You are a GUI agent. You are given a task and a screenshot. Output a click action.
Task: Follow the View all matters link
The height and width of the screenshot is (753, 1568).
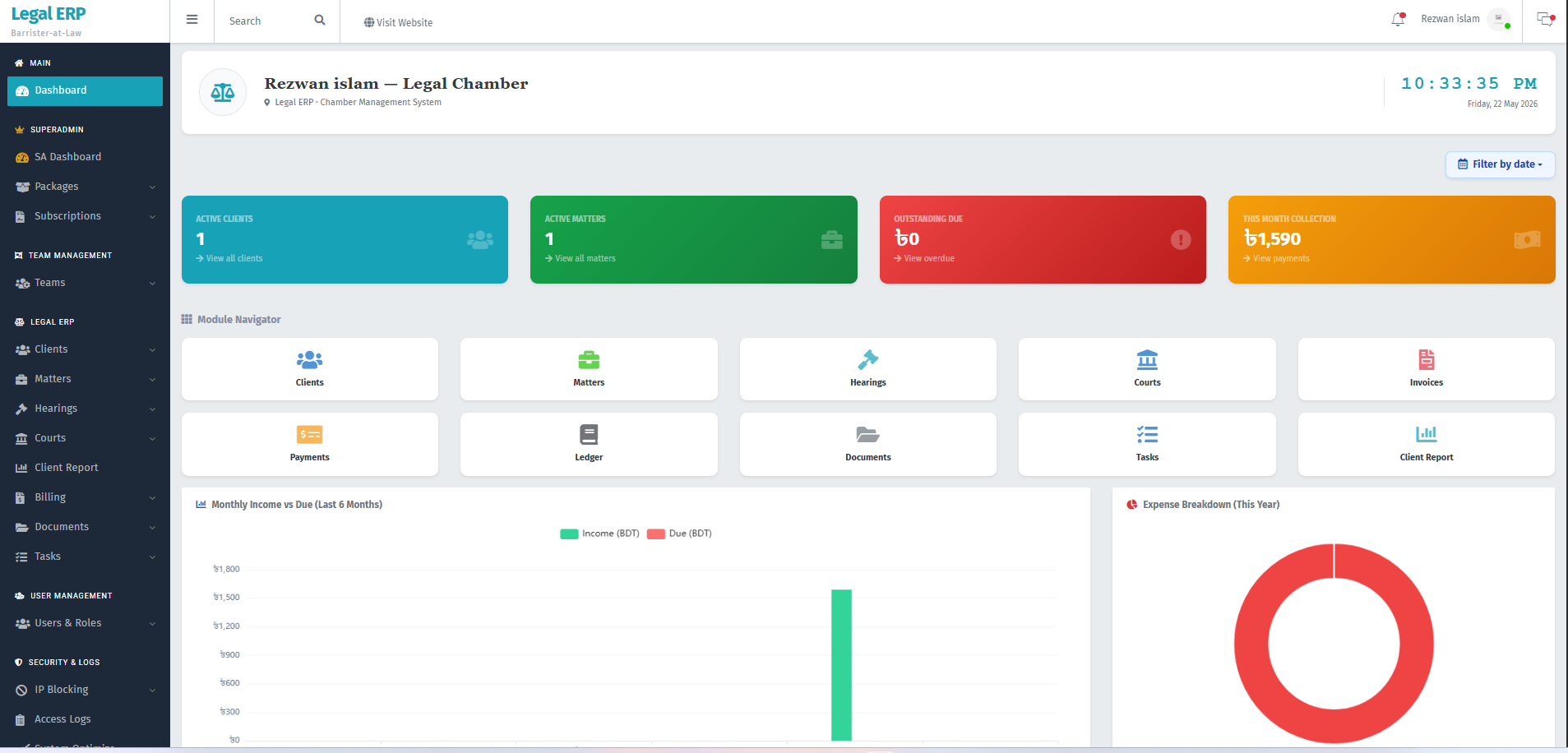pyautogui.click(x=580, y=258)
